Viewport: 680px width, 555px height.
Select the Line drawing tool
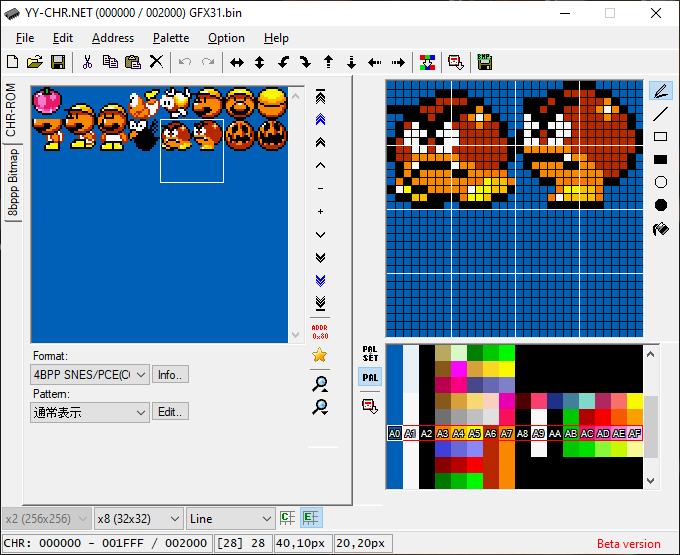point(660,114)
